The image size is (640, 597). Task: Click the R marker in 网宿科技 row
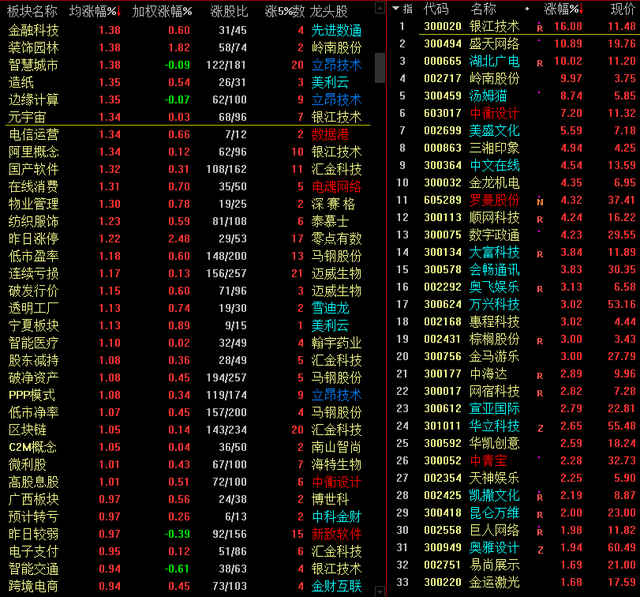click(x=540, y=393)
